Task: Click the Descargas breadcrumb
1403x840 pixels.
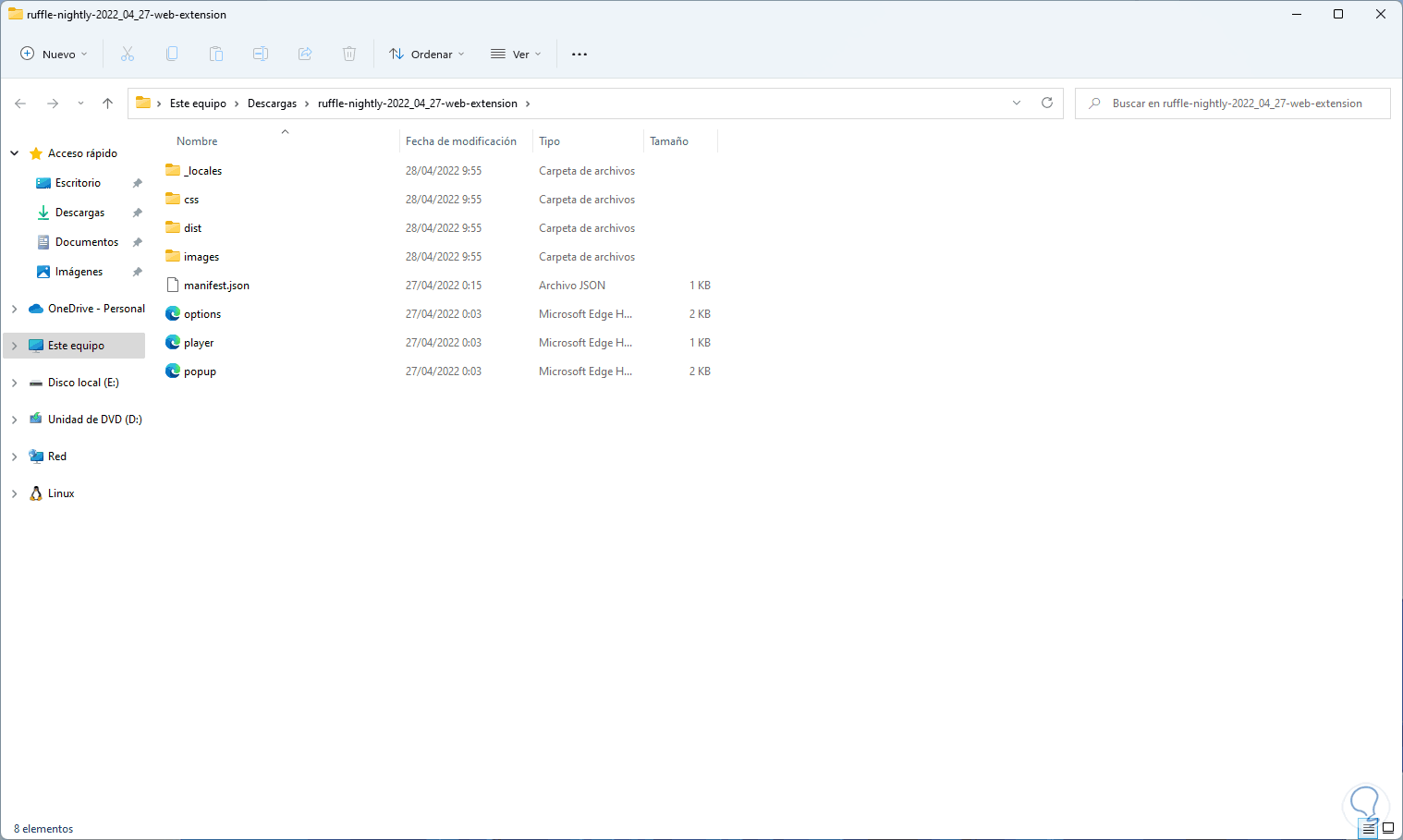Action: coord(273,103)
